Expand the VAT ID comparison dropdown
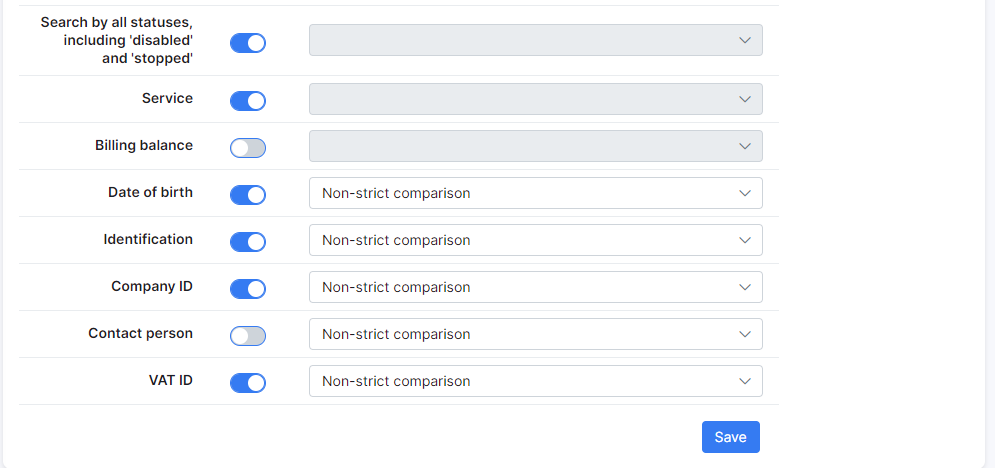Viewport: 995px width, 468px height. (536, 380)
